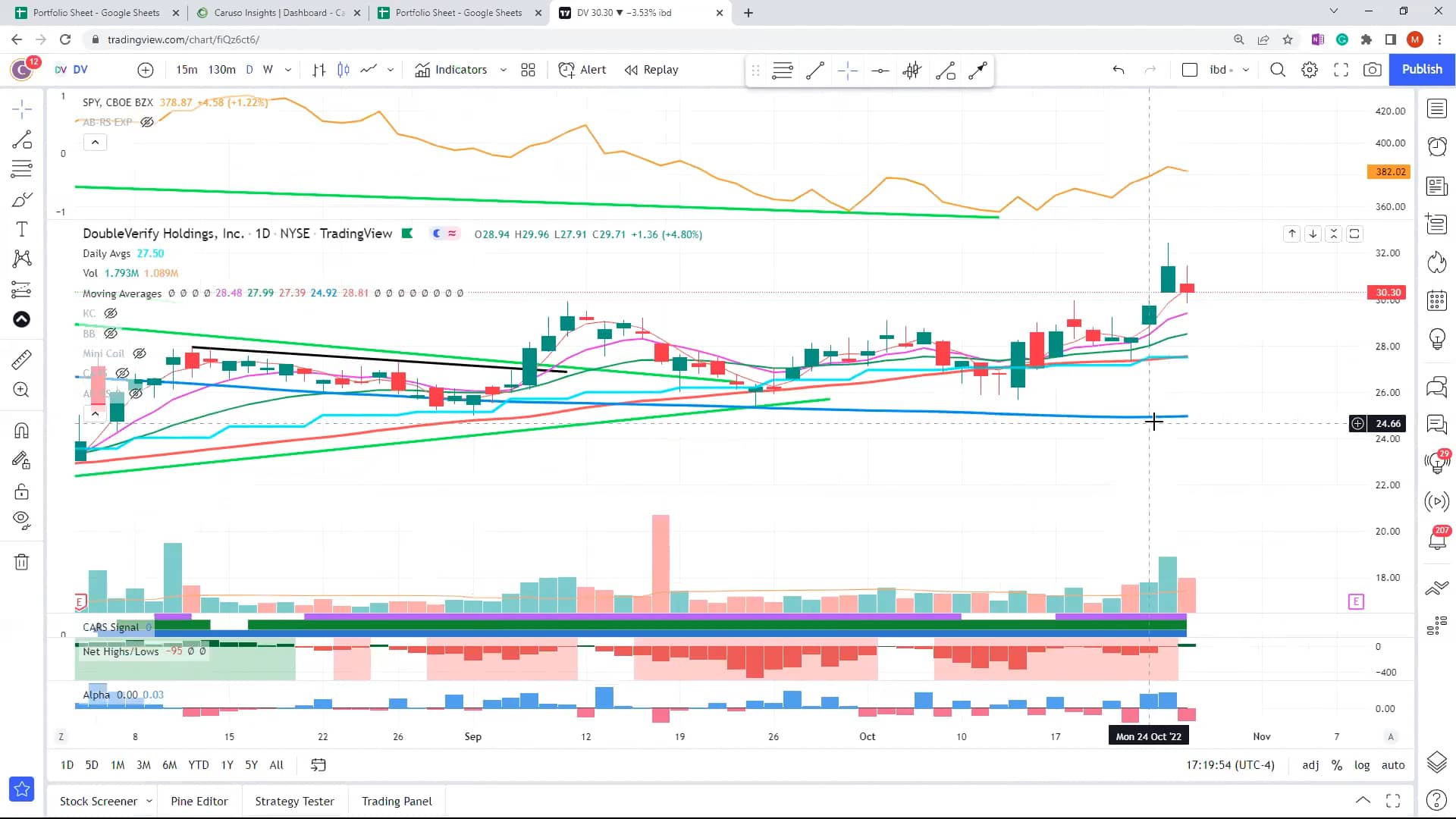1456x819 pixels.
Task: Open the Hotlists flame icon
Action: click(x=1436, y=262)
